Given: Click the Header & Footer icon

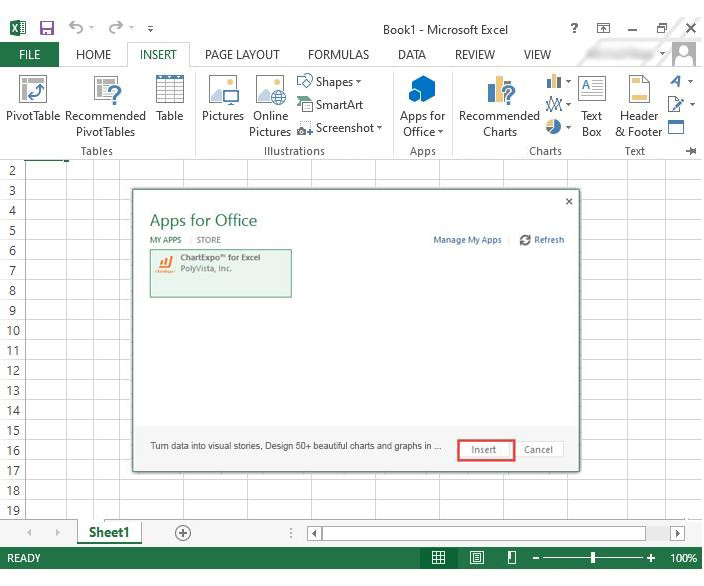Looking at the screenshot, I should [639, 105].
